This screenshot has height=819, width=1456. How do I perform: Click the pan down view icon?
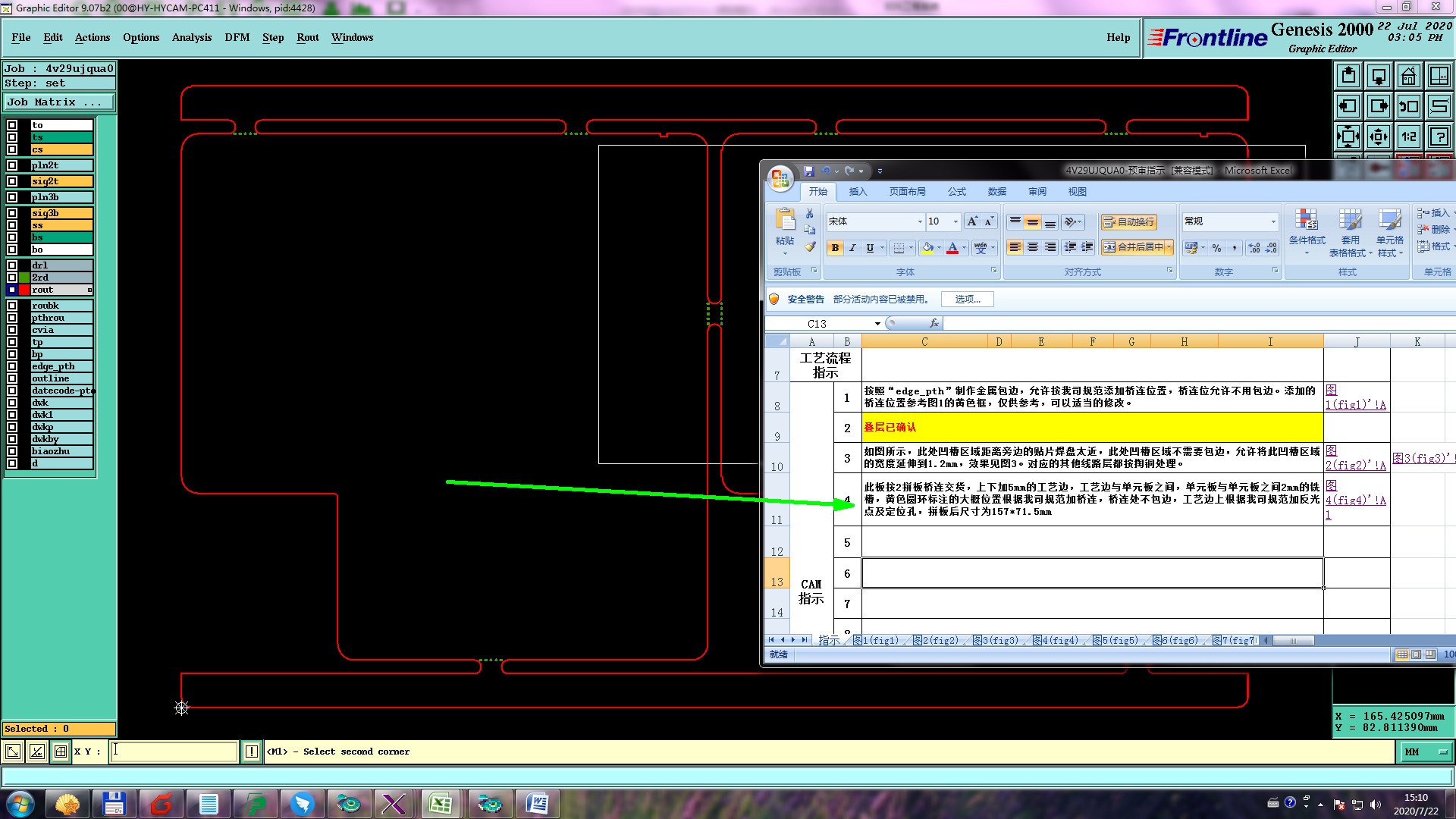click(x=1379, y=76)
